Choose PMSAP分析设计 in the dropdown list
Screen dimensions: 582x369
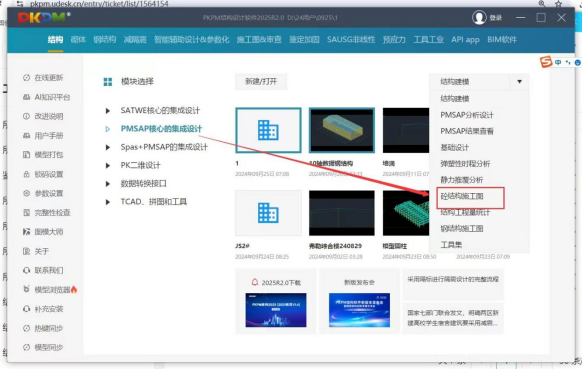[467, 115]
